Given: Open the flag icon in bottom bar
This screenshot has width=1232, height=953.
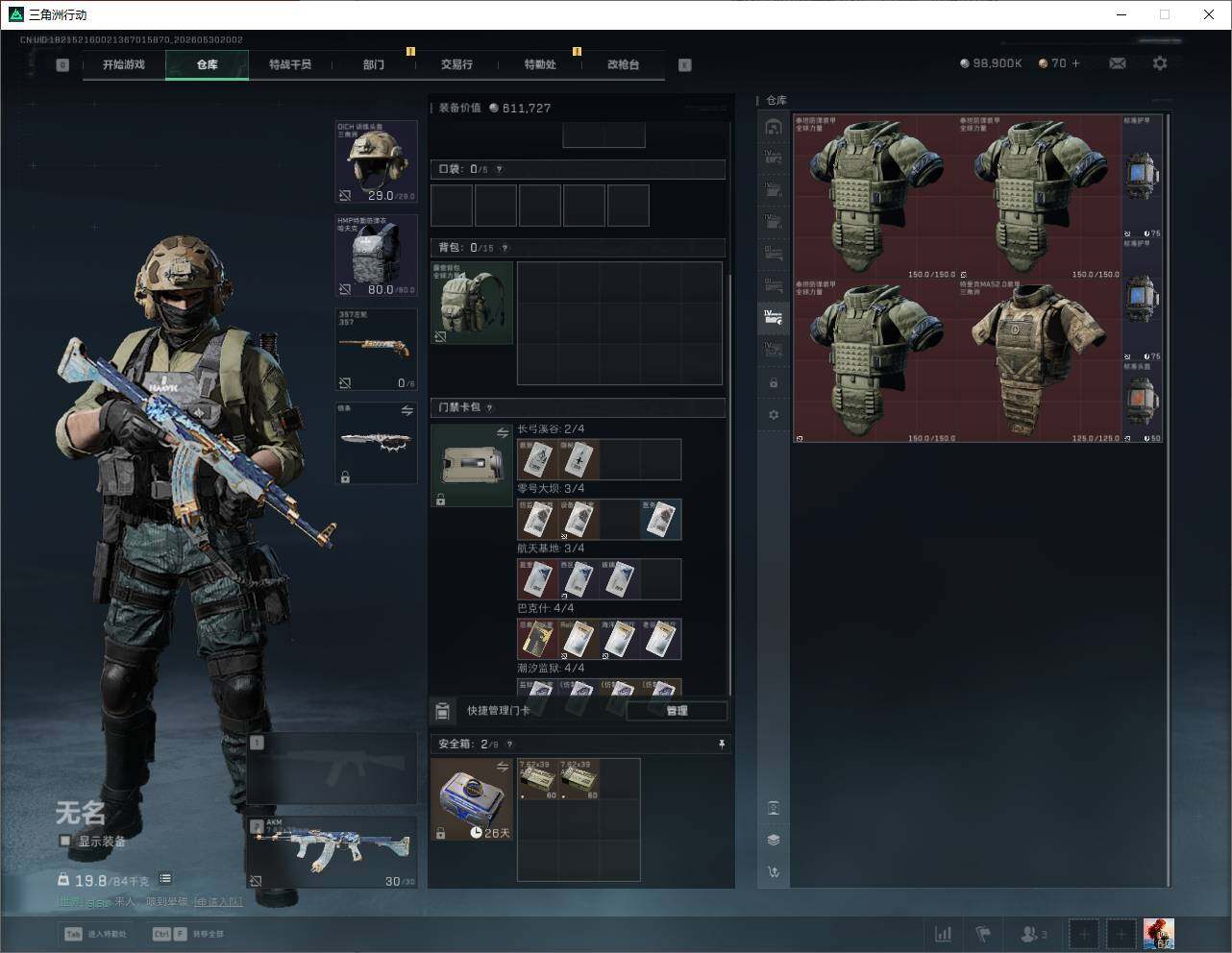Looking at the screenshot, I should (983, 934).
